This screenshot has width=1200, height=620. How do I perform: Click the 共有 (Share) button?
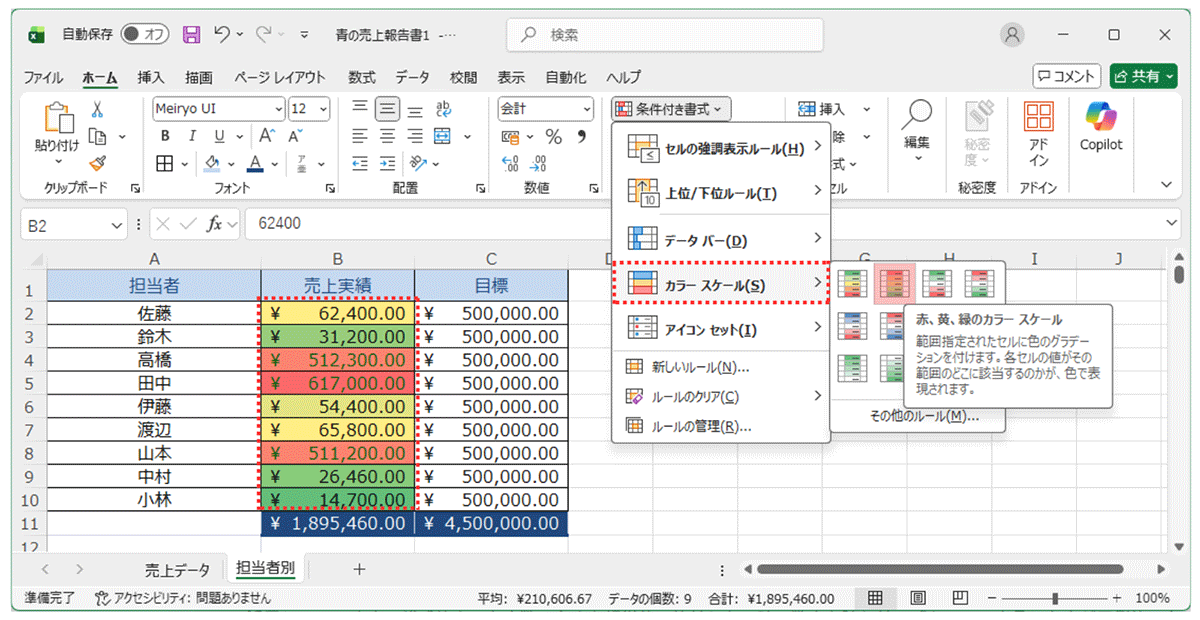(1141, 77)
